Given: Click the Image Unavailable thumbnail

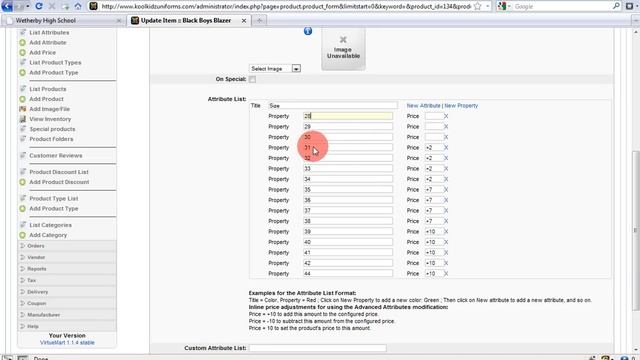Looking at the screenshot, I should coord(343,49).
